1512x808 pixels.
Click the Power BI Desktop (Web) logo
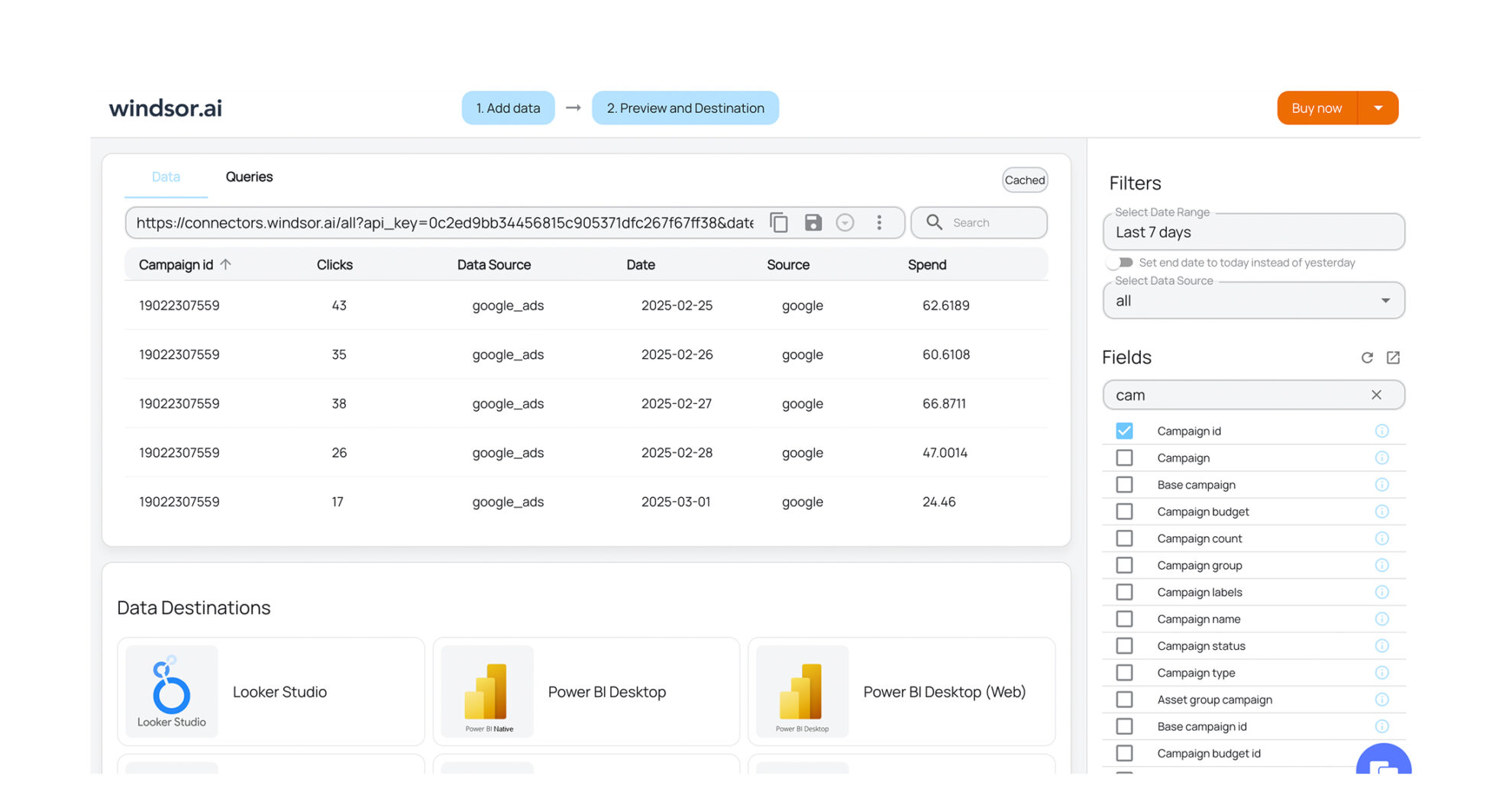(x=802, y=691)
